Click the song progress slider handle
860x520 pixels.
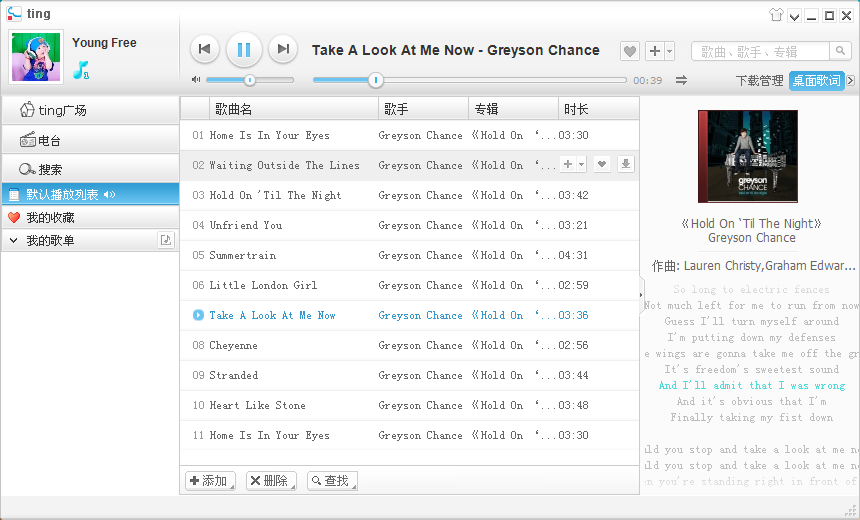click(376, 81)
